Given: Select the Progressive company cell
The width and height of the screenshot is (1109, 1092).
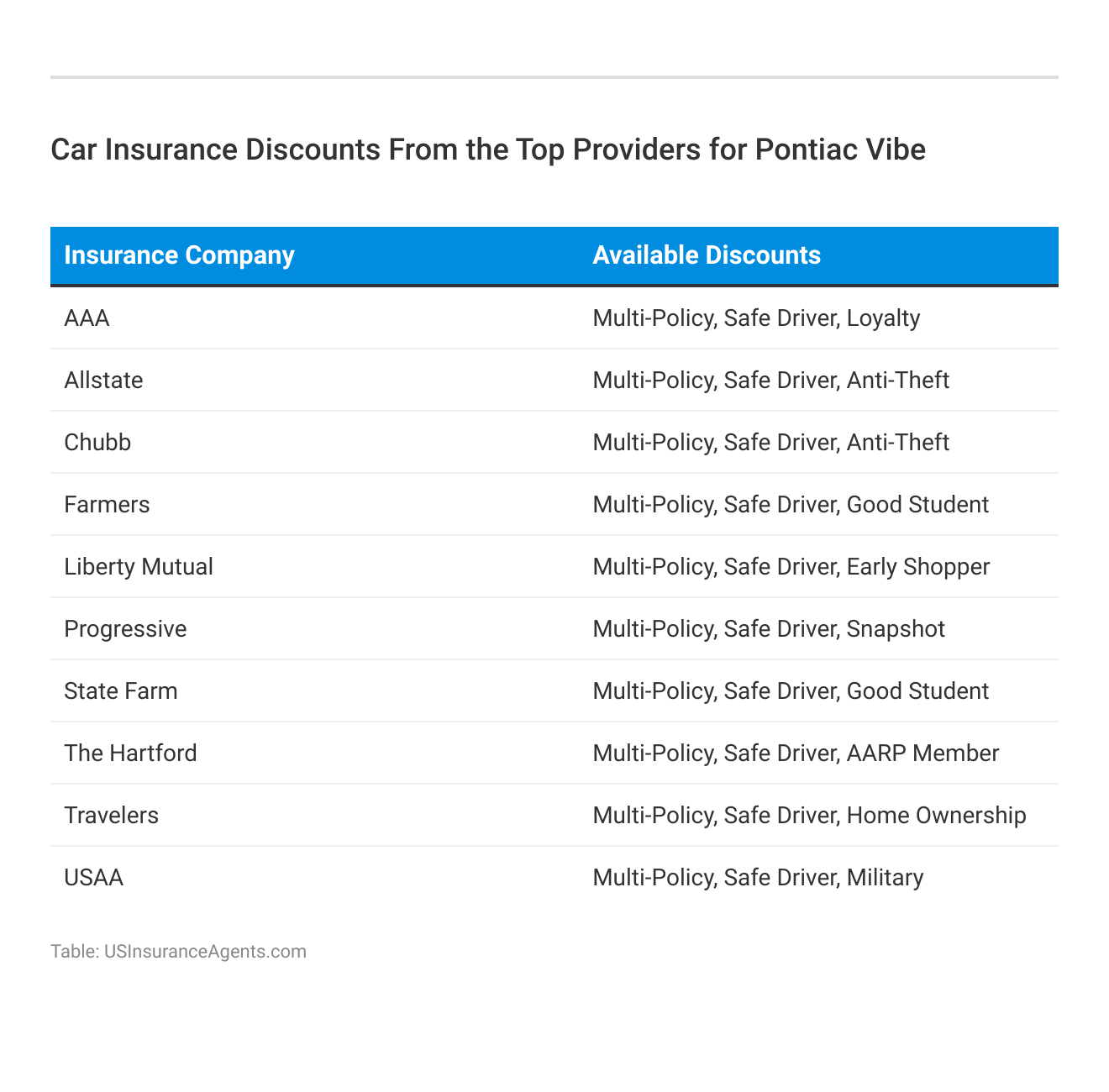Looking at the screenshot, I should (x=125, y=629).
